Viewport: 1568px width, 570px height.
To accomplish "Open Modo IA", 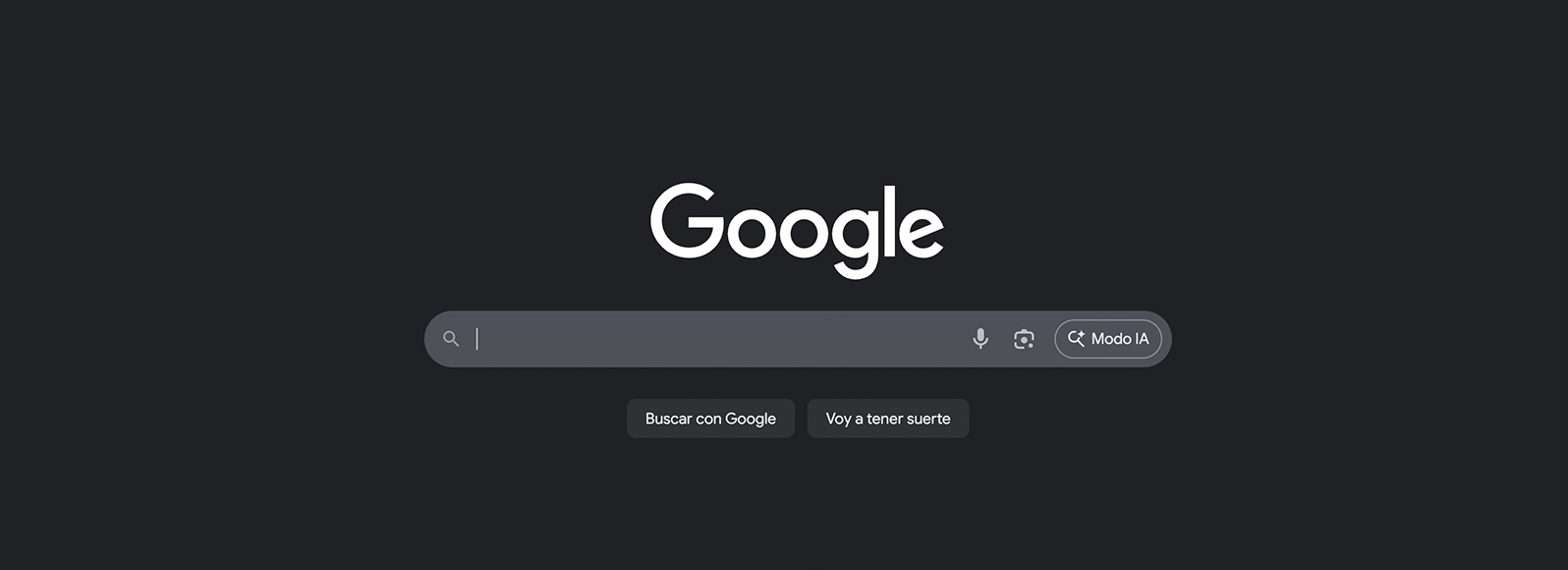I will [1108, 339].
